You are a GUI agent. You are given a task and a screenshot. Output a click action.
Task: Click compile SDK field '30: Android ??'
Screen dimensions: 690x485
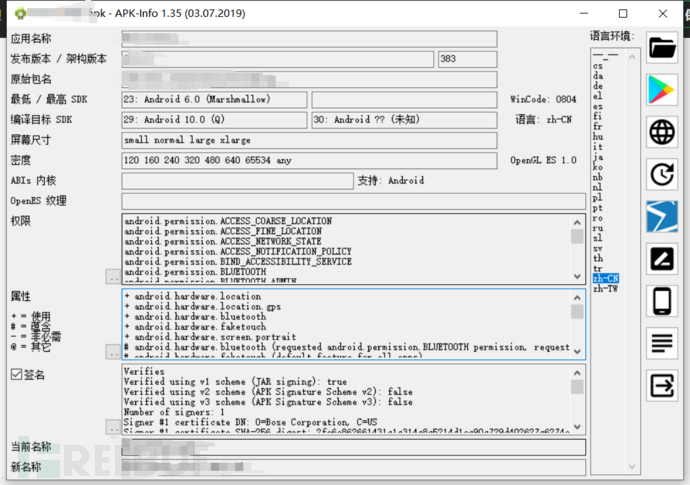(x=404, y=120)
